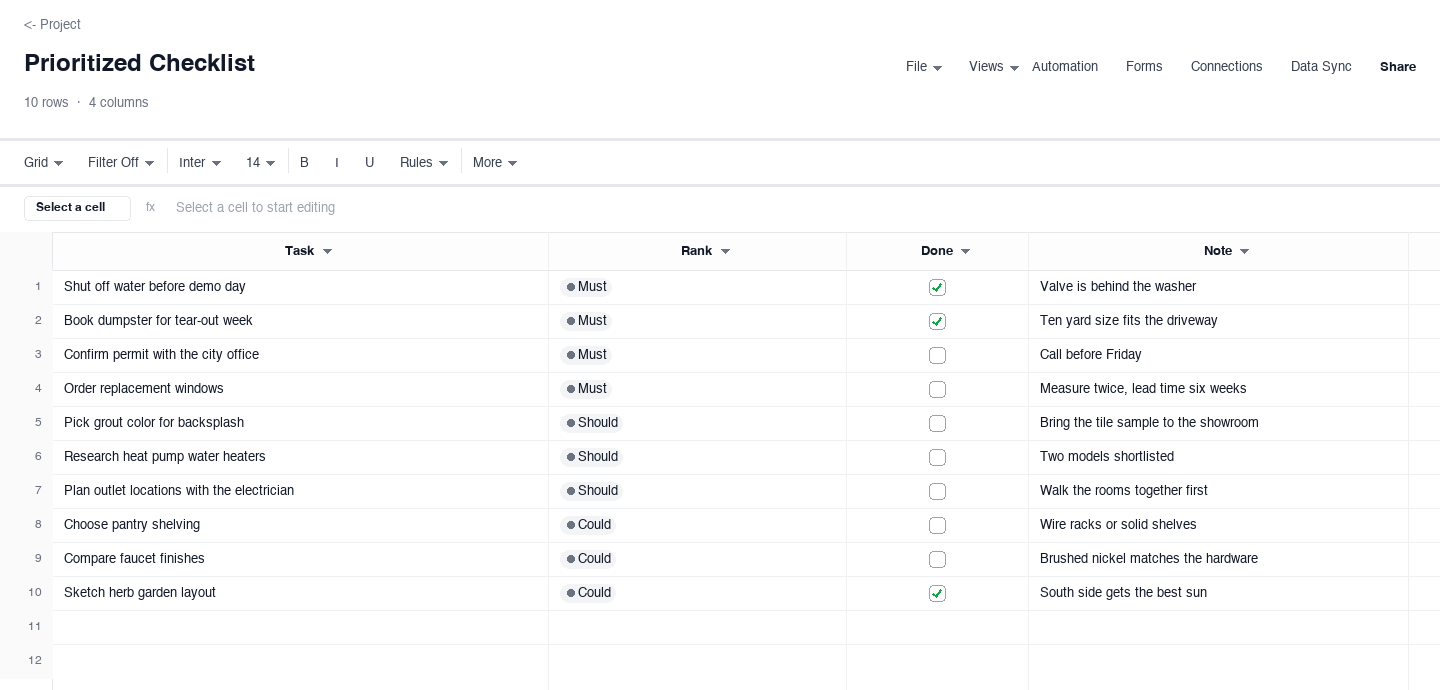
Task: Select note 'South side gets the best sun'
Action: pyautogui.click(x=1218, y=593)
